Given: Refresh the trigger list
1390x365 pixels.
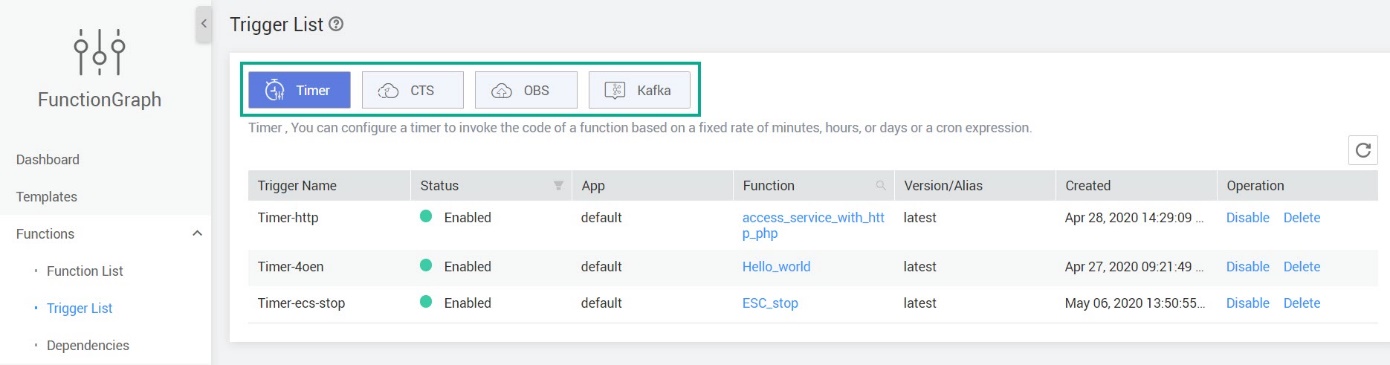Looking at the screenshot, I should (1363, 150).
